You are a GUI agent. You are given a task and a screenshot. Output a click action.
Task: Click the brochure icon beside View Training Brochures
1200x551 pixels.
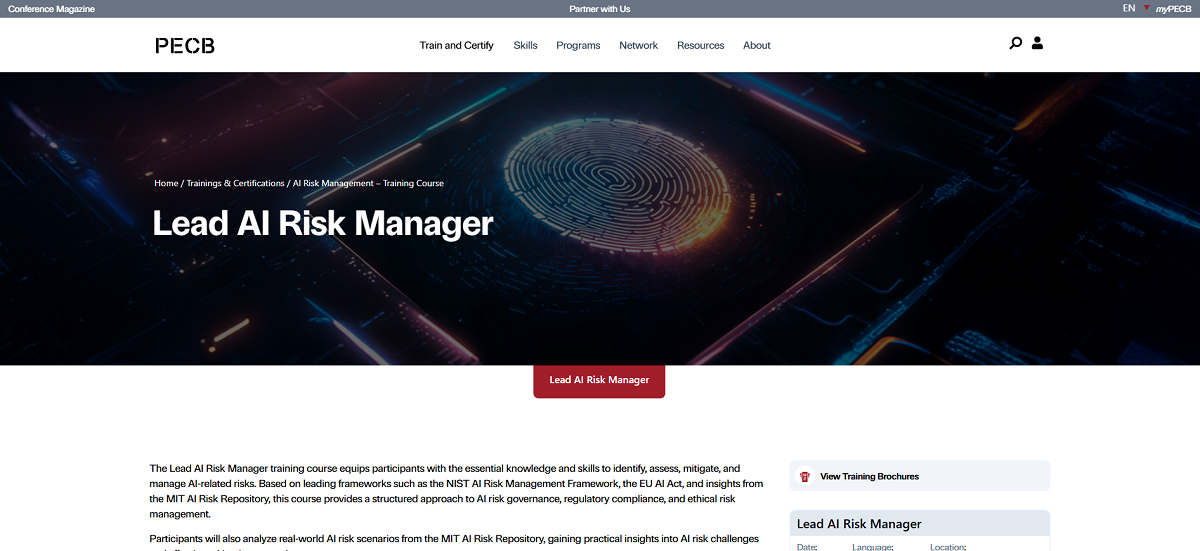(805, 476)
